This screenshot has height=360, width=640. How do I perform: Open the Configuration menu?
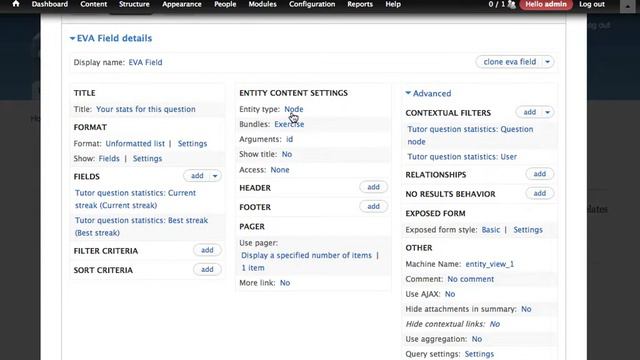[312, 4]
